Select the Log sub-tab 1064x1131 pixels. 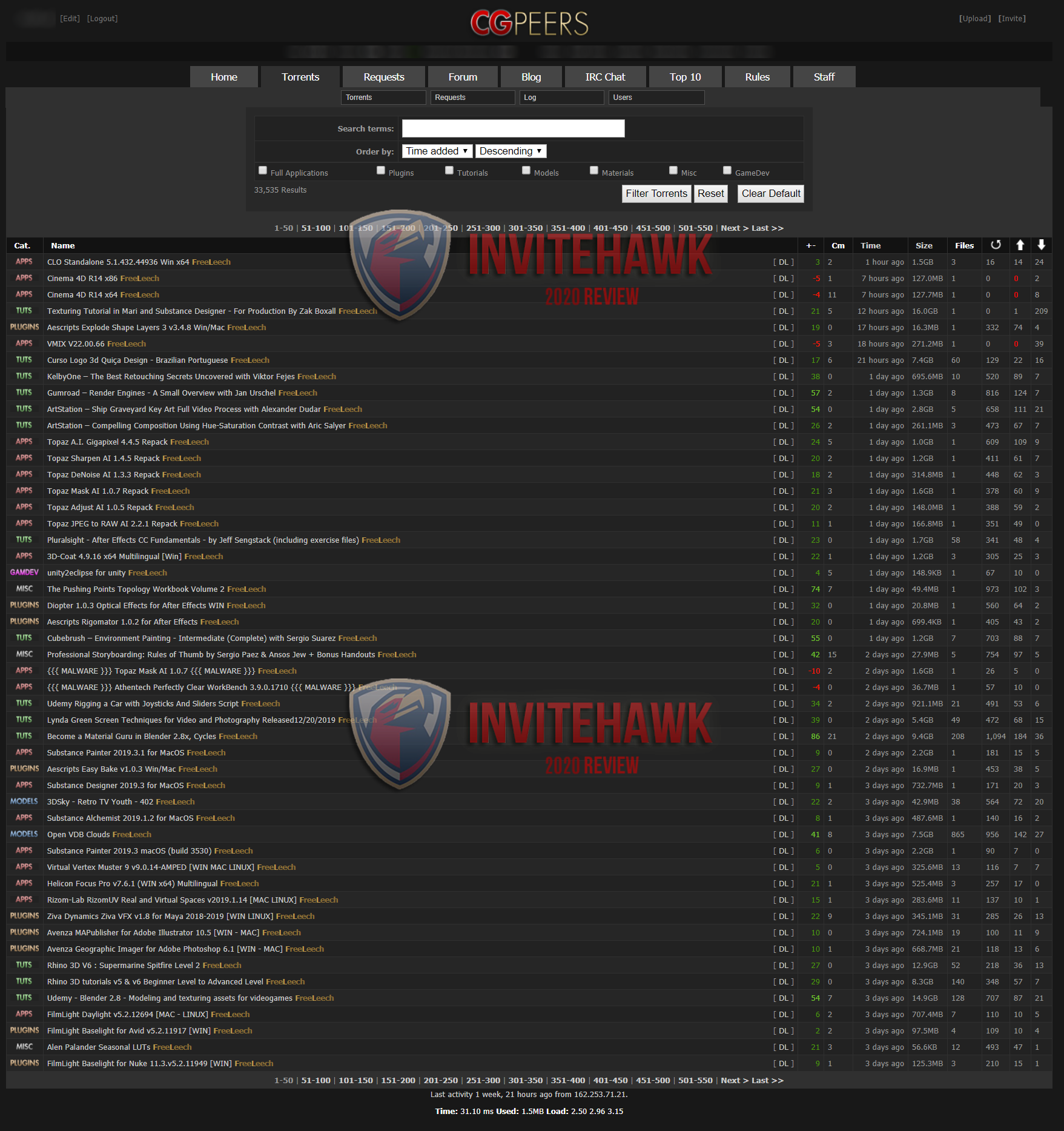(x=561, y=98)
